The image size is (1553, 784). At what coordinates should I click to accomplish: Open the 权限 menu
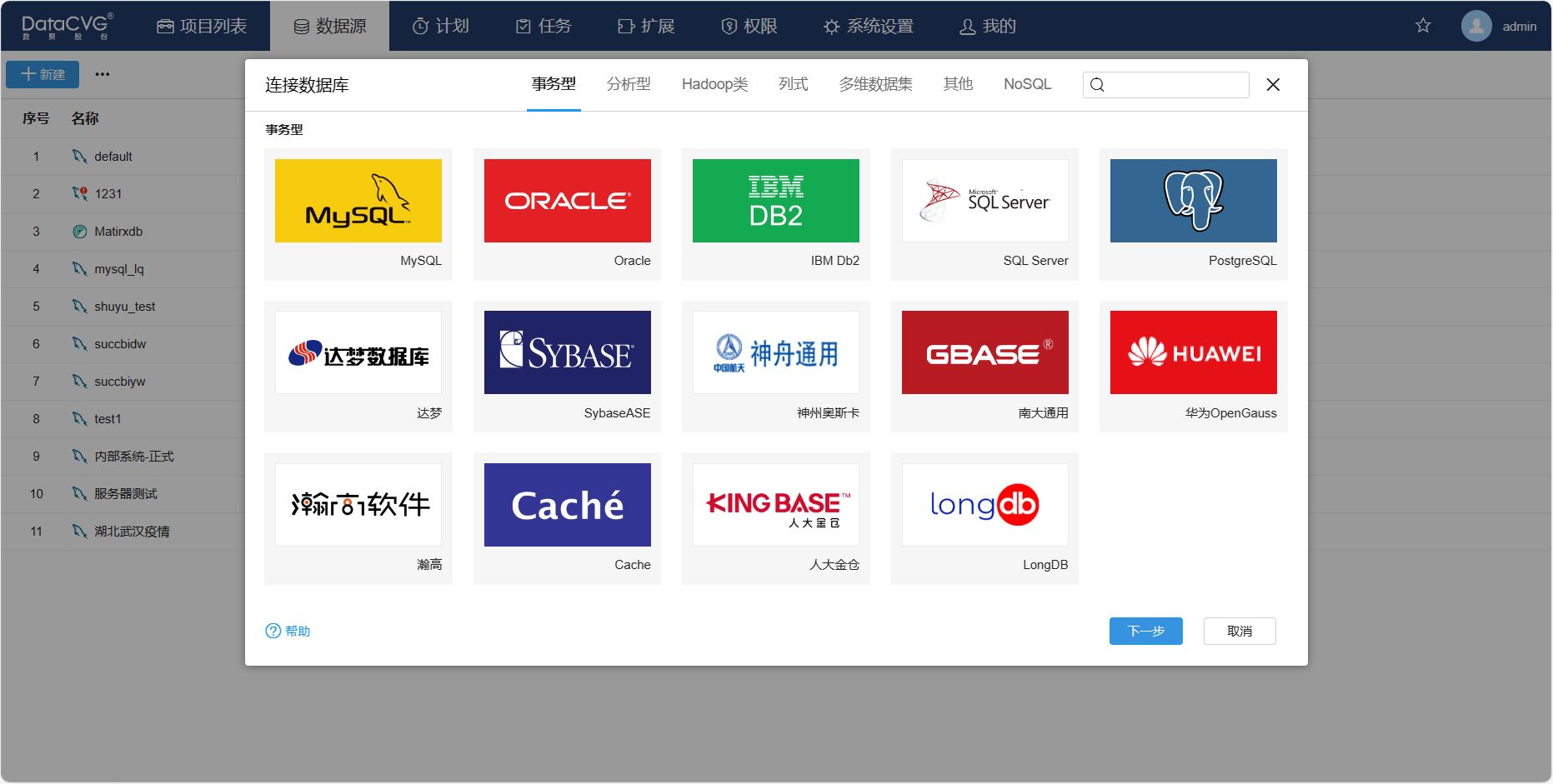pyautogui.click(x=749, y=26)
